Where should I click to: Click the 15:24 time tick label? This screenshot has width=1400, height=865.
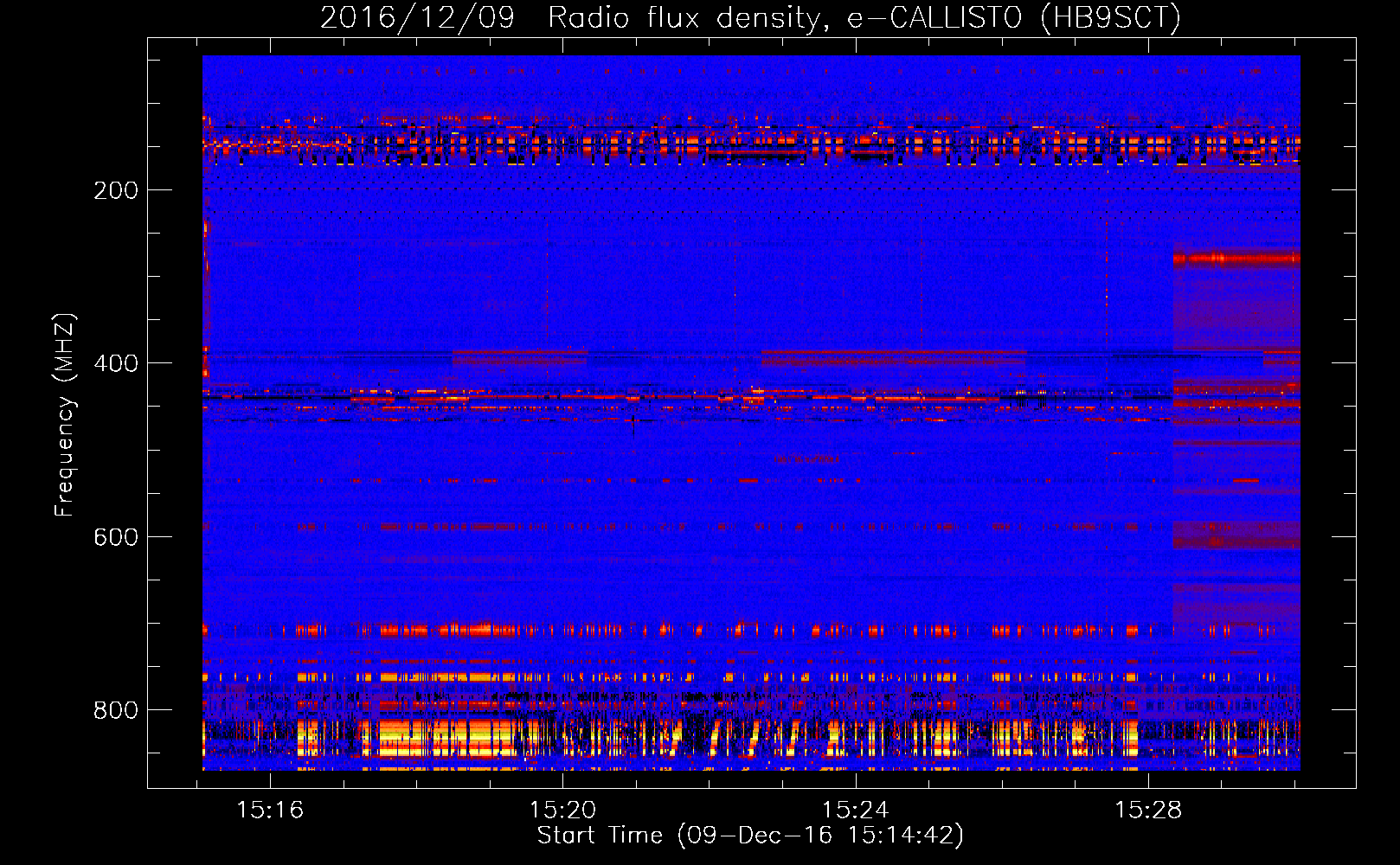(856, 811)
